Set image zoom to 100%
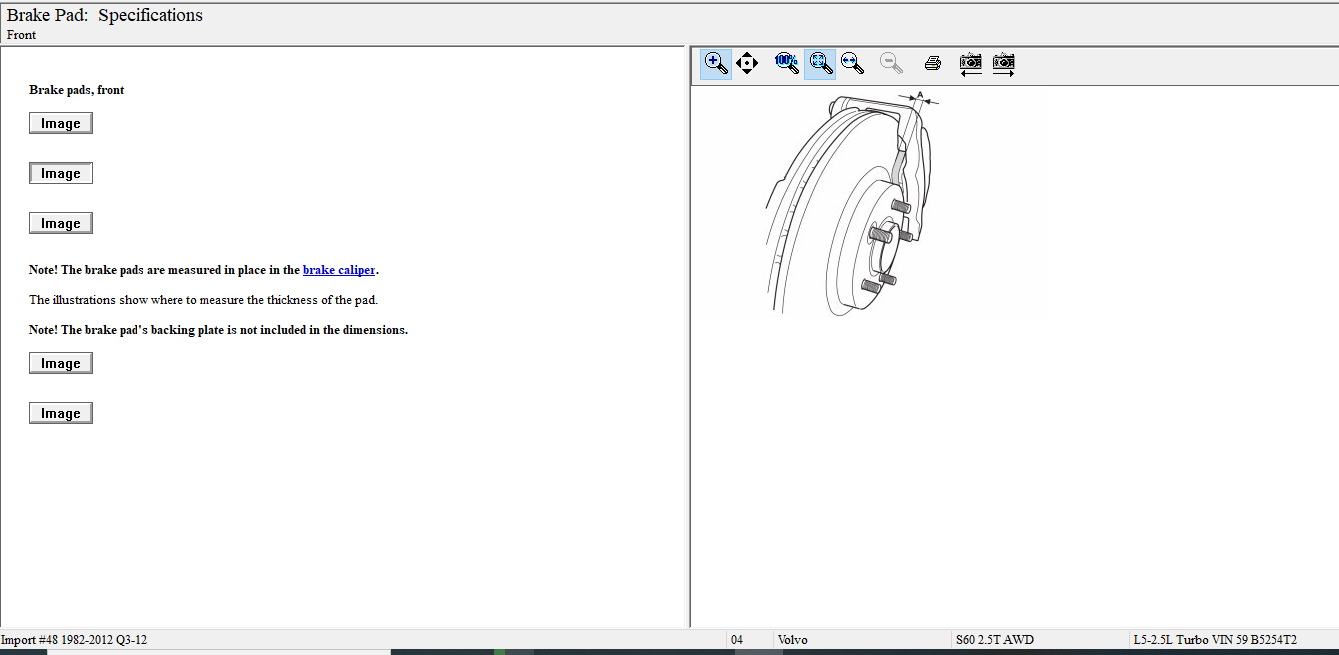Viewport: 1339px width, 655px height. (787, 63)
